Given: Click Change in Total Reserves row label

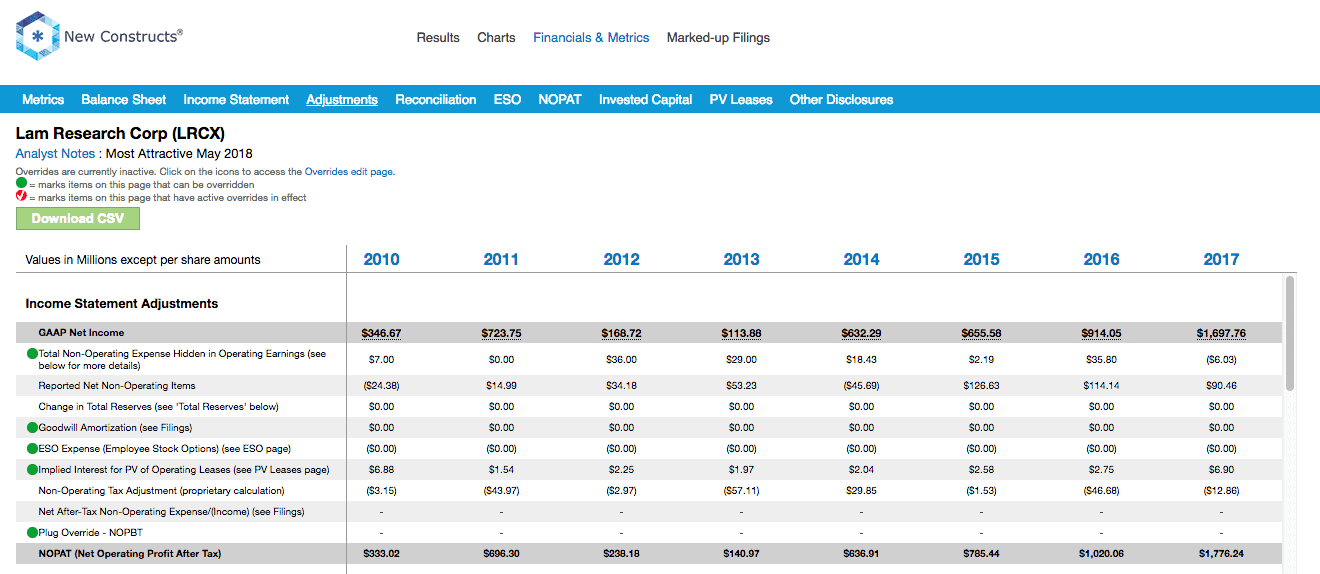Looking at the screenshot, I should (158, 406).
